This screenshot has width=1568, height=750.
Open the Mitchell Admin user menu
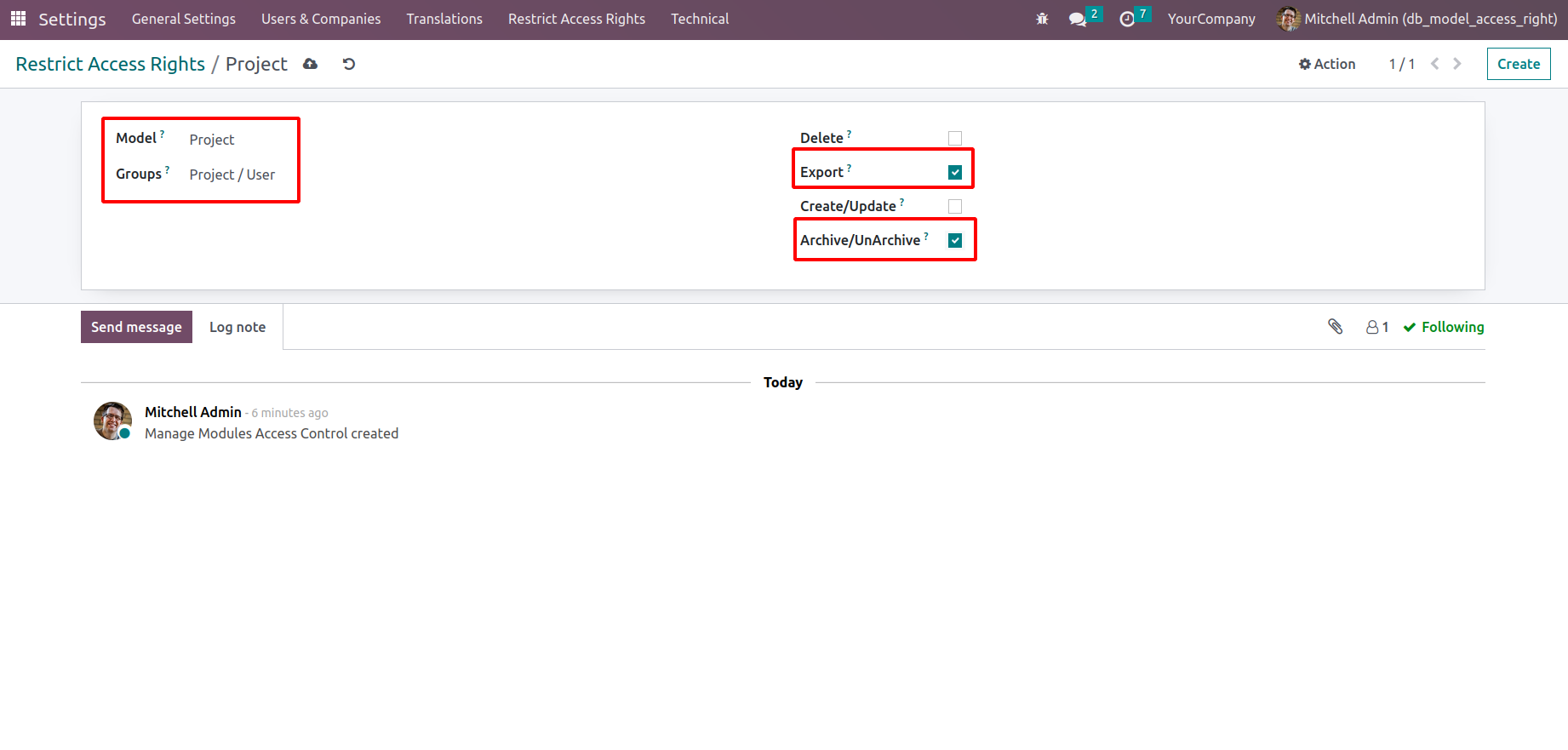(x=1416, y=19)
